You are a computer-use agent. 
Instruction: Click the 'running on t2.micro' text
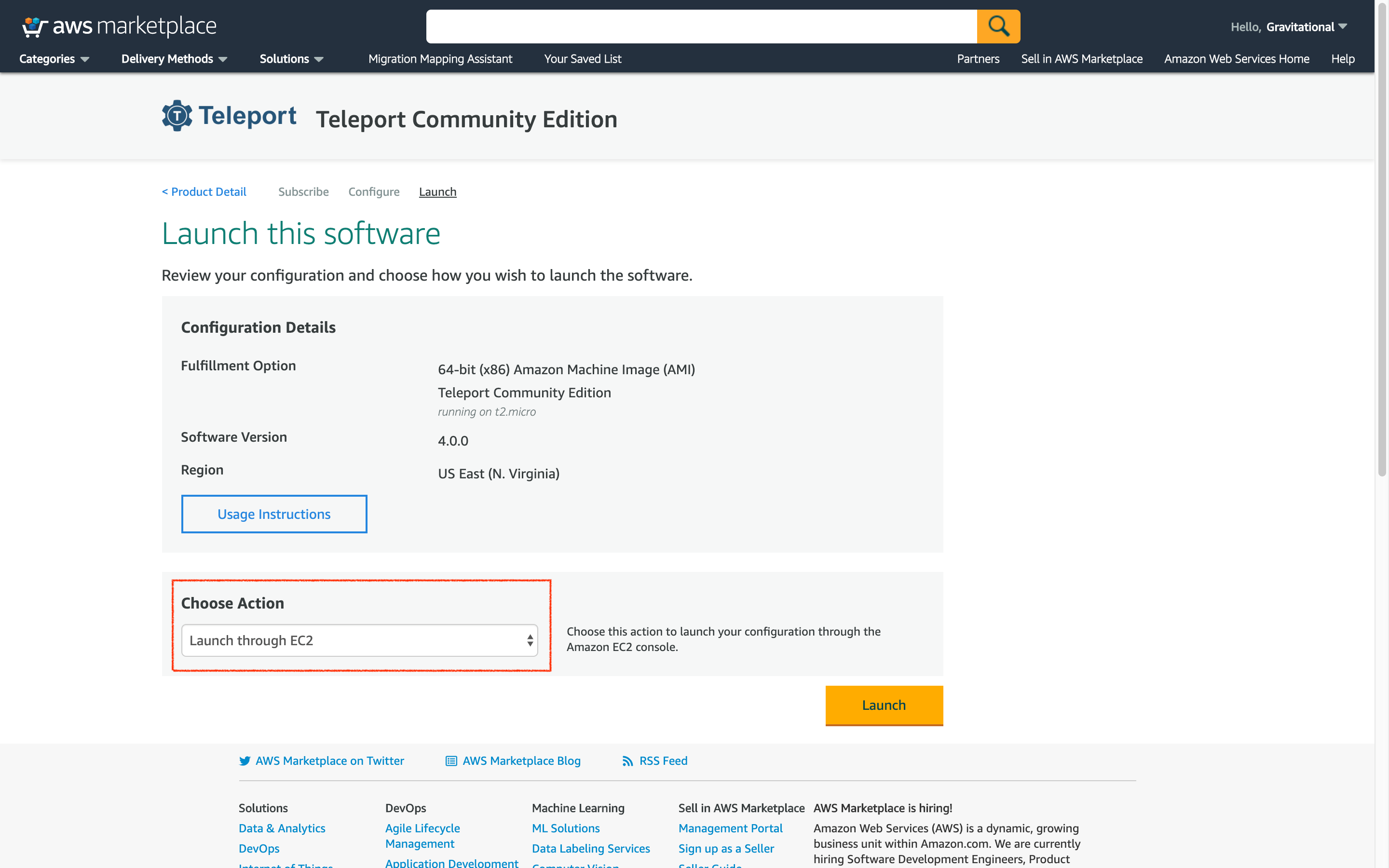click(487, 412)
